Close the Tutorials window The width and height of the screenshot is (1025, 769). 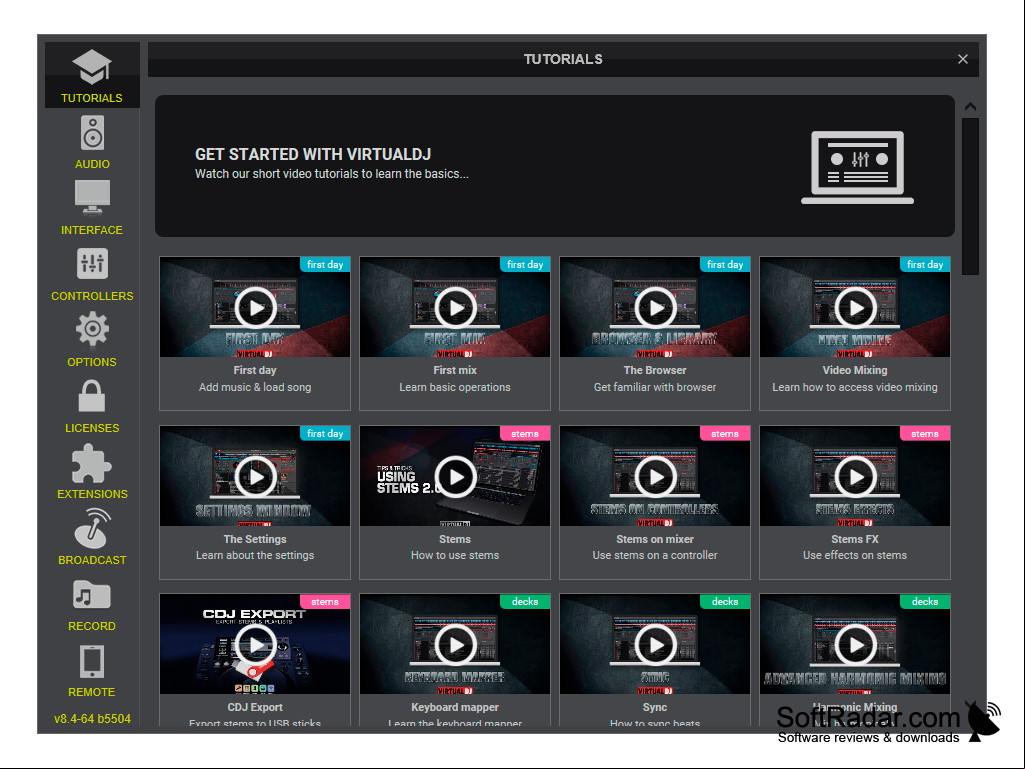(963, 59)
